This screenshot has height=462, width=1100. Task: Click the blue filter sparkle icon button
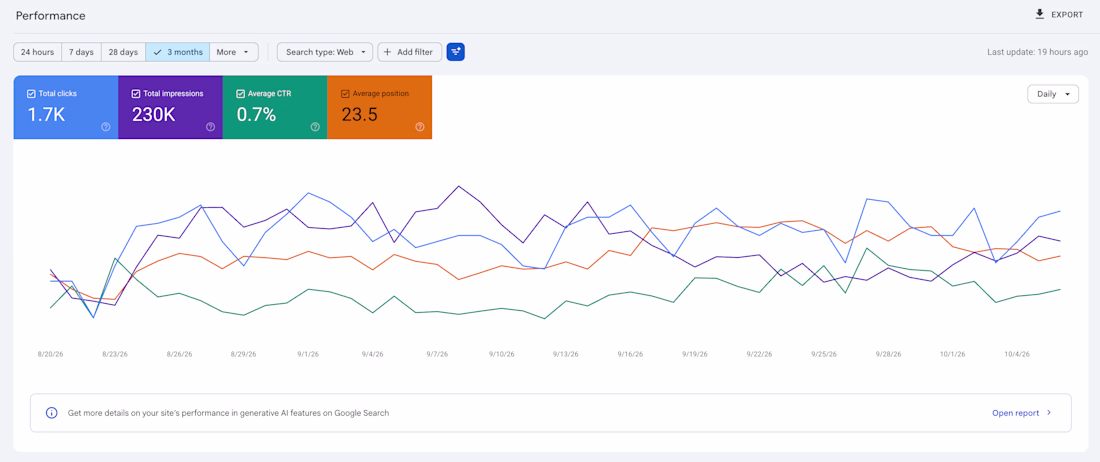(456, 52)
